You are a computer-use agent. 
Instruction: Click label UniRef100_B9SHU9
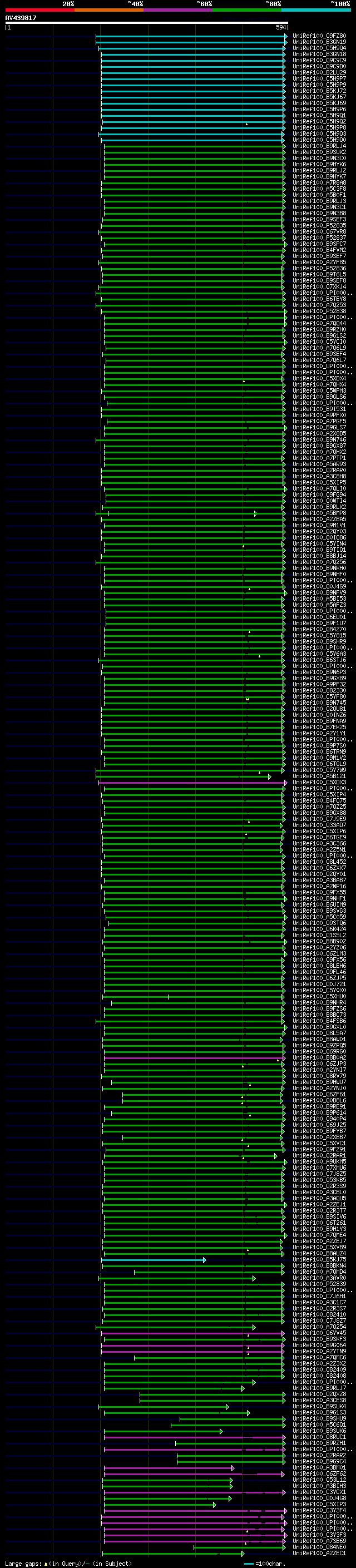coord(319,1418)
